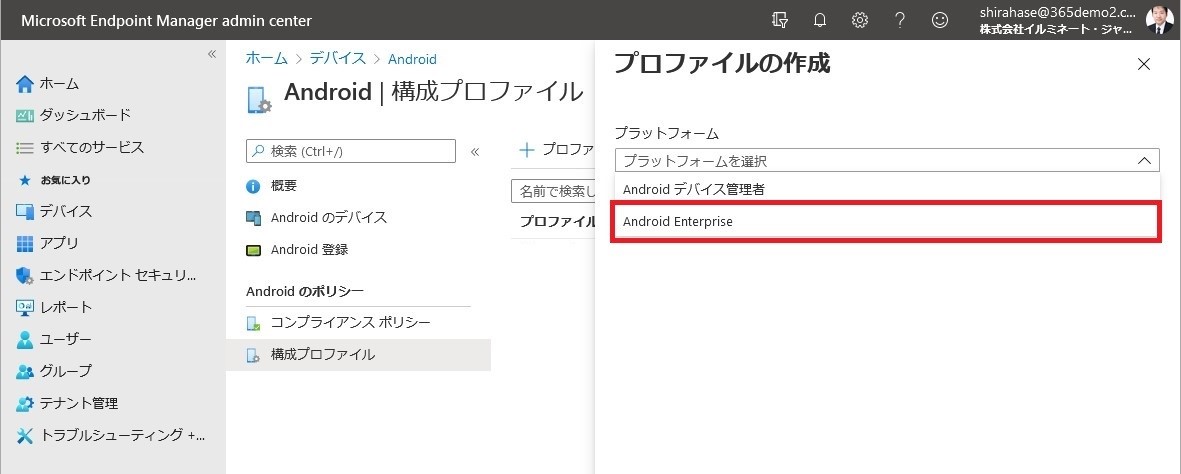Screen dimensions: 1181x474
Task: Open エンドポイント セキュリティ shield item
Action: [x=106, y=275]
